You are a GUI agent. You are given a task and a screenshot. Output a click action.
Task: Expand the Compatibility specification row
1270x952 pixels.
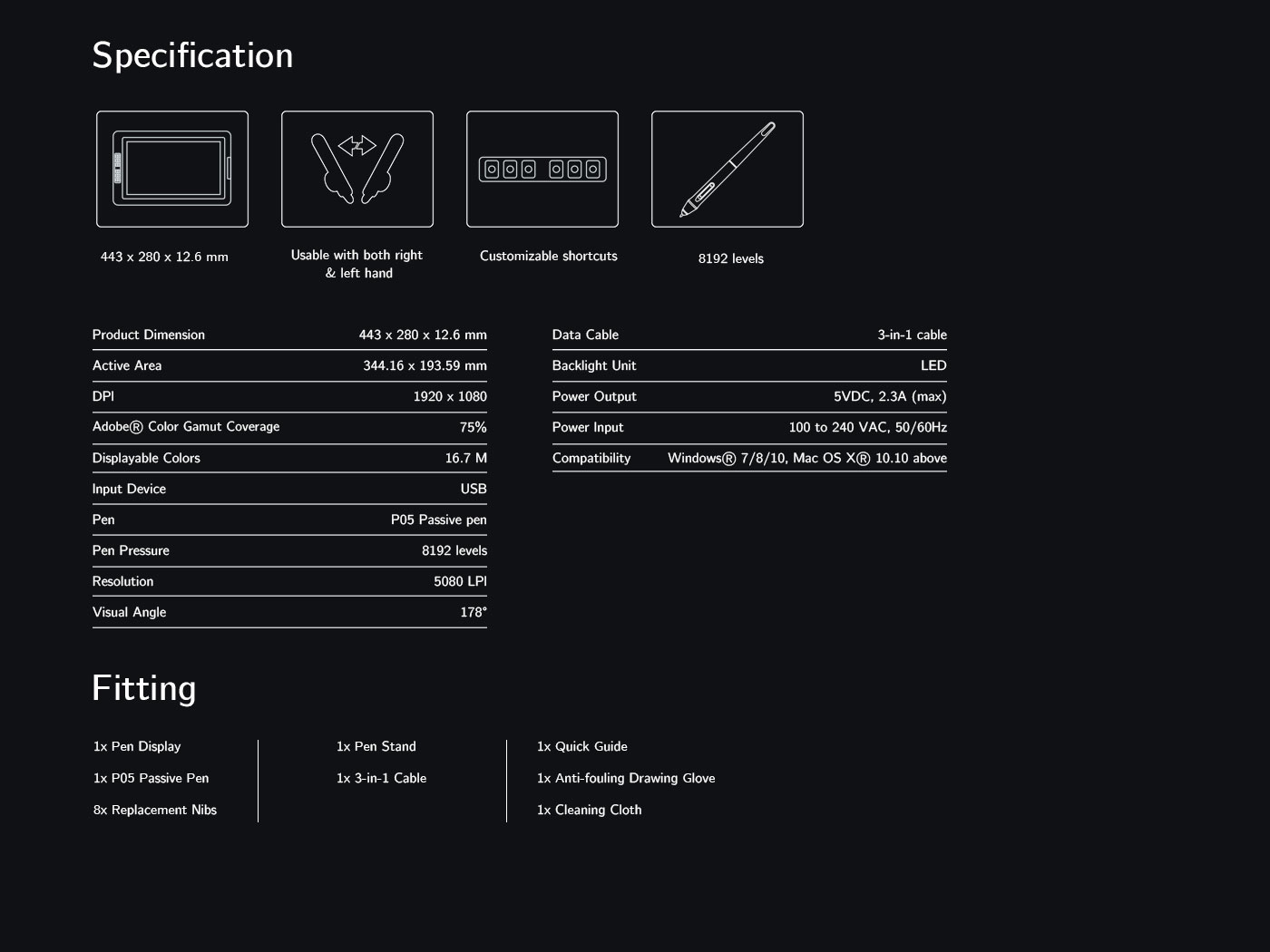click(749, 458)
